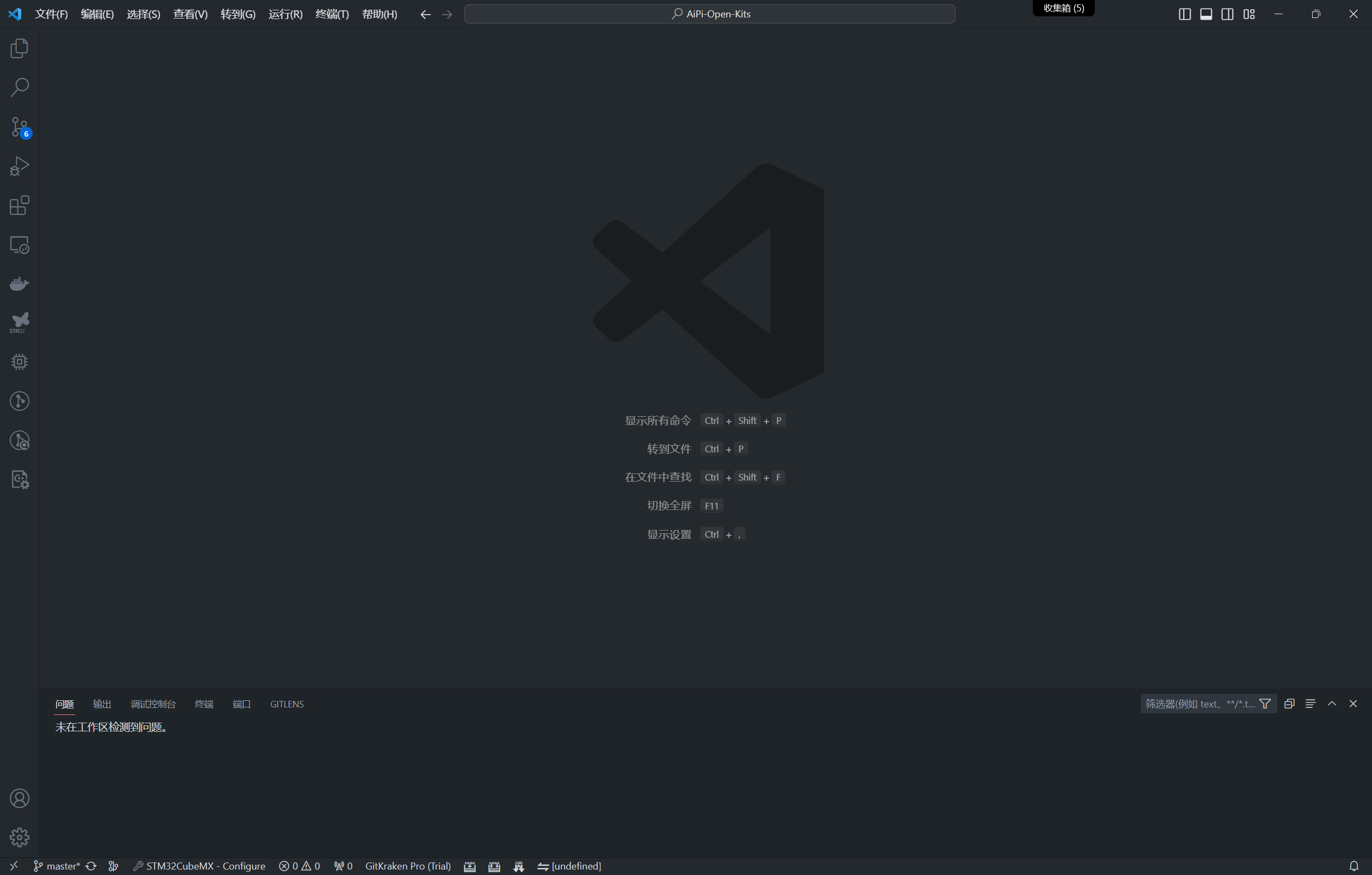Image resolution: width=1372 pixels, height=875 pixels.
Task: Click the ports broadcast indicator showing 0
Action: pos(344,866)
